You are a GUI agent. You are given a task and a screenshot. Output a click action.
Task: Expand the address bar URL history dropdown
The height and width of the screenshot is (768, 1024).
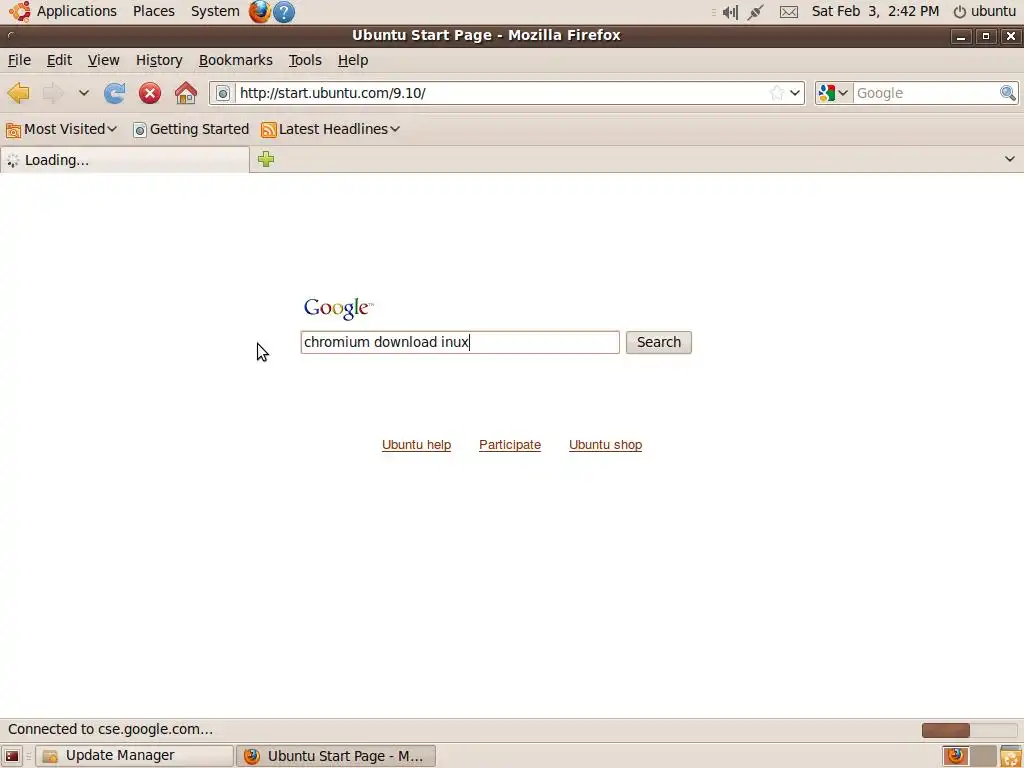click(x=795, y=93)
